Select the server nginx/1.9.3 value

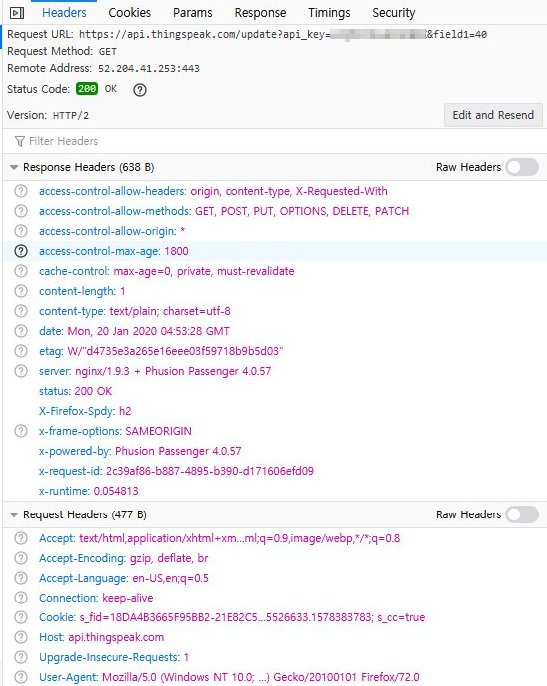click(173, 371)
